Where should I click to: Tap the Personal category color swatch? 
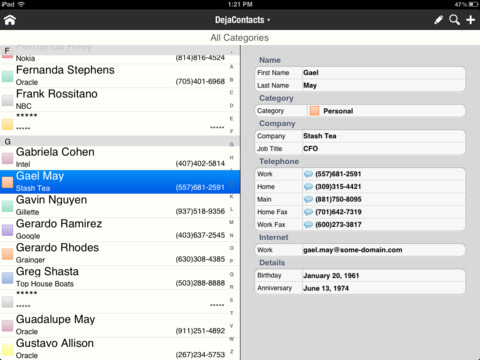(314, 111)
